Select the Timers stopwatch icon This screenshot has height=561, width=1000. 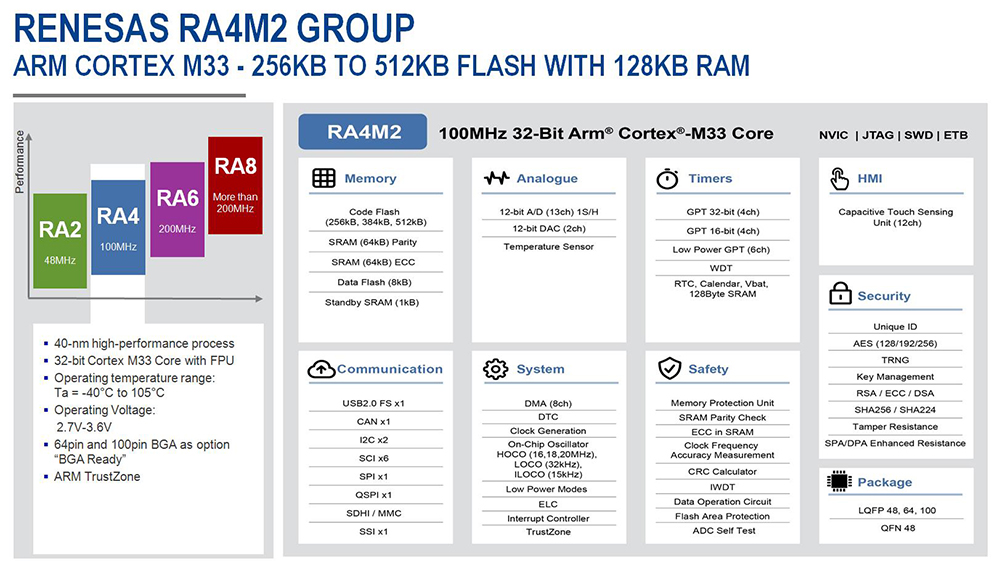pyautogui.click(x=667, y=178)
